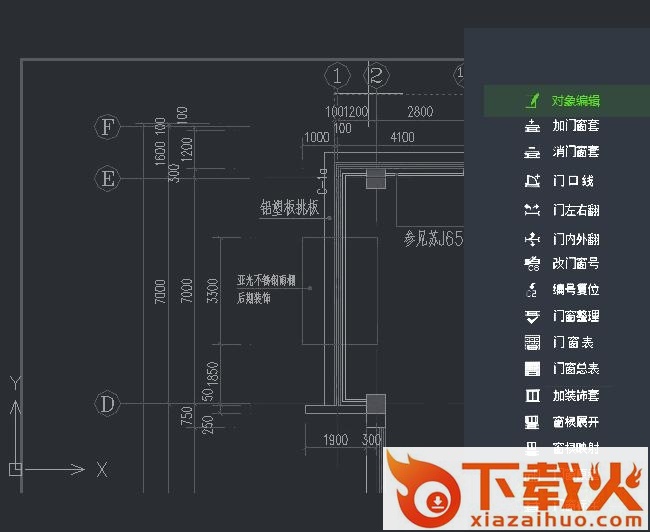The image size is (650, 532).
Task: Select the 门左右翻 command
Action: pos(575,210)
